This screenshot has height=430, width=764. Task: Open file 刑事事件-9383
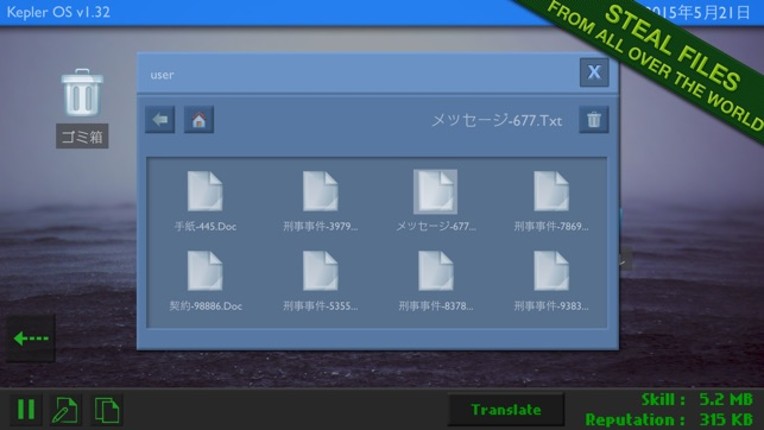(551, 281)
